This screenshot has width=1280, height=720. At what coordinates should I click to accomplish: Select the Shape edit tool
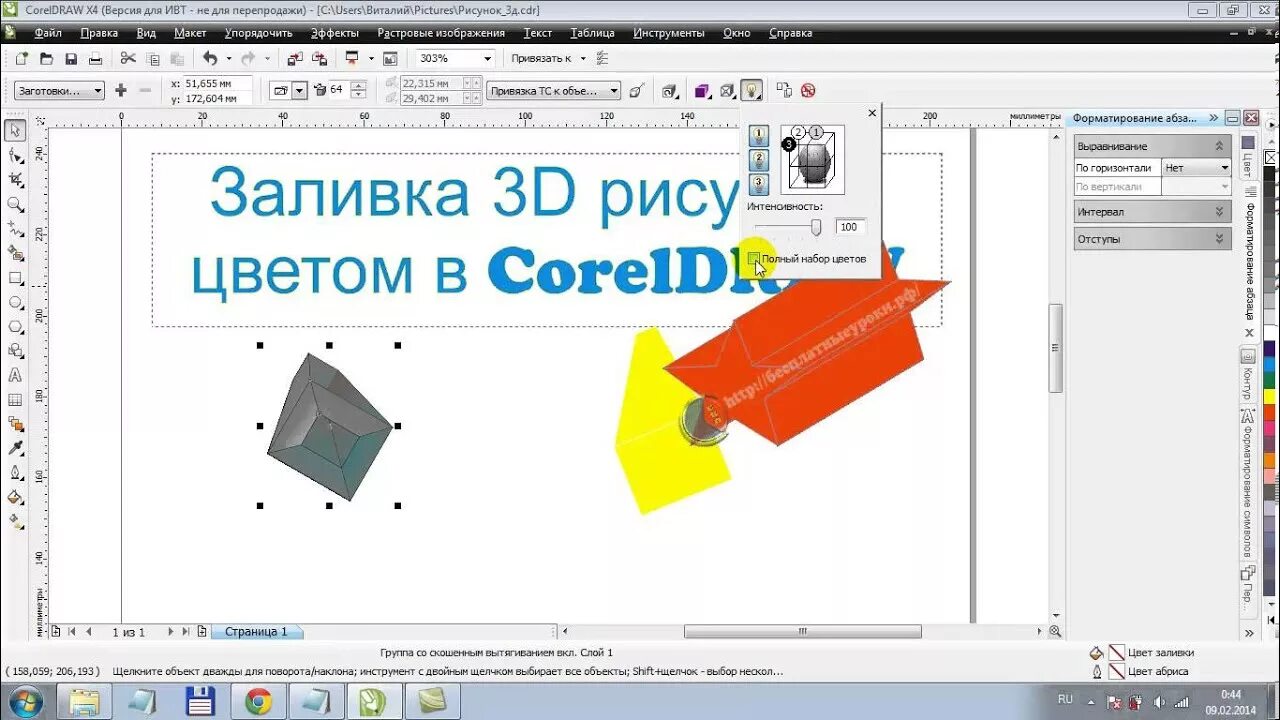click(15, 156)
